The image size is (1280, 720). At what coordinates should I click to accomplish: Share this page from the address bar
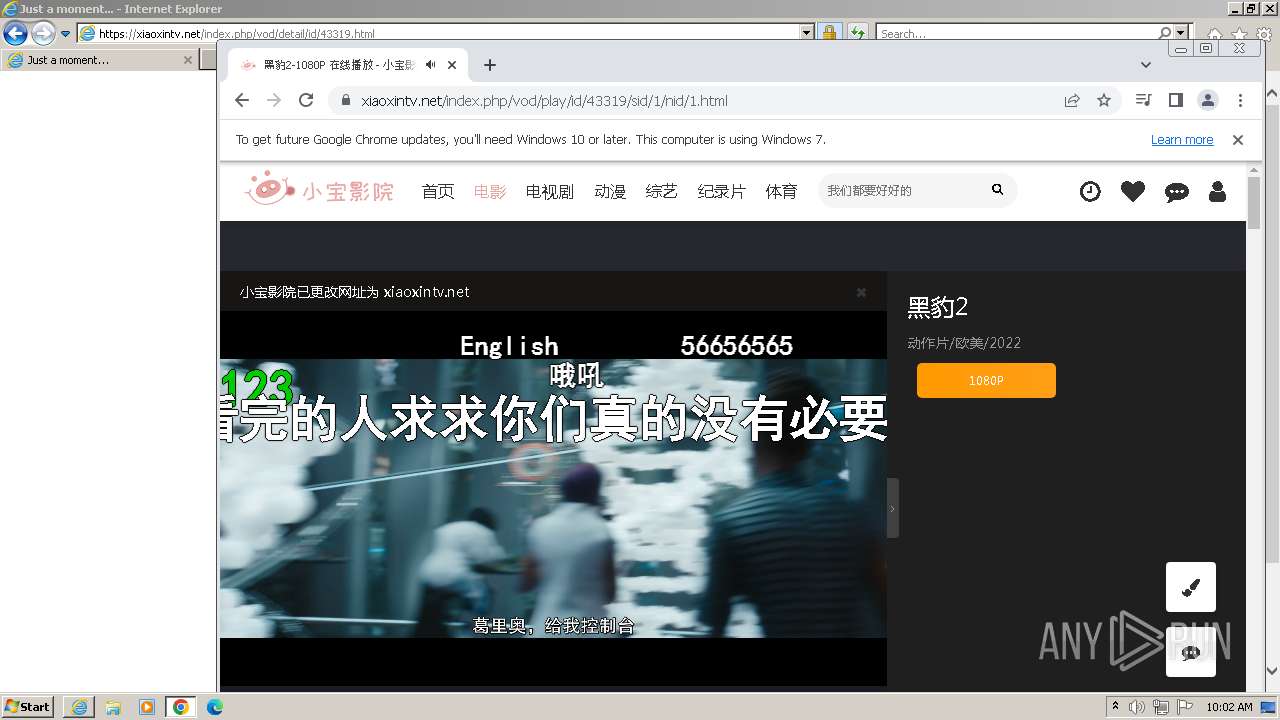pyautogui.click(x=1072, y=100)
